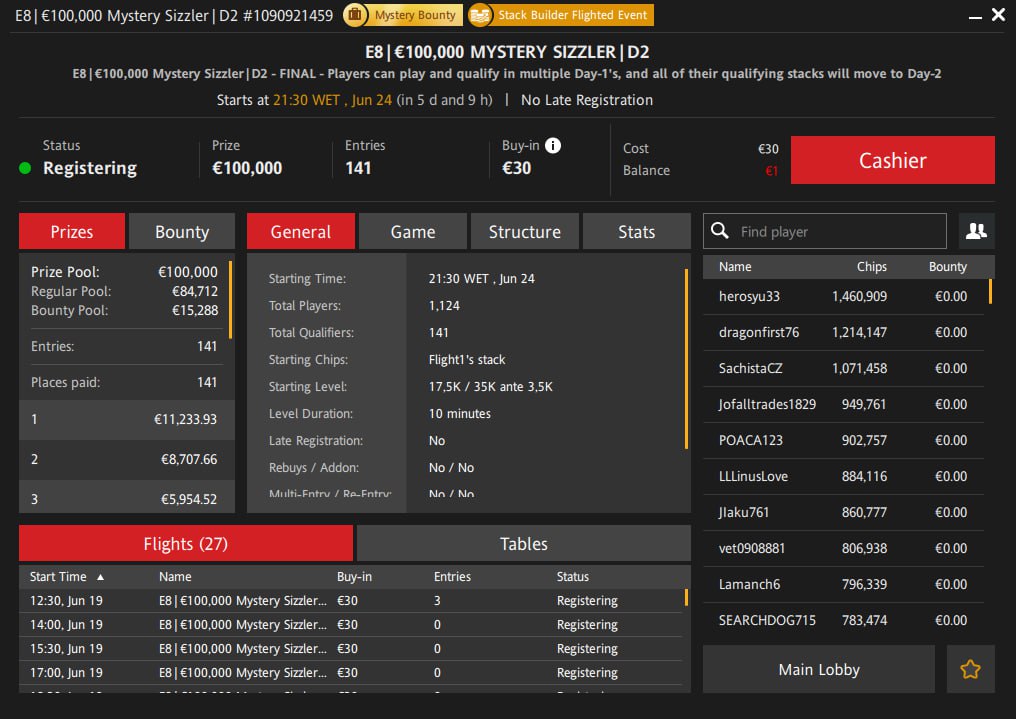Sort flights by Entries column header

click(x=452, y=576)
